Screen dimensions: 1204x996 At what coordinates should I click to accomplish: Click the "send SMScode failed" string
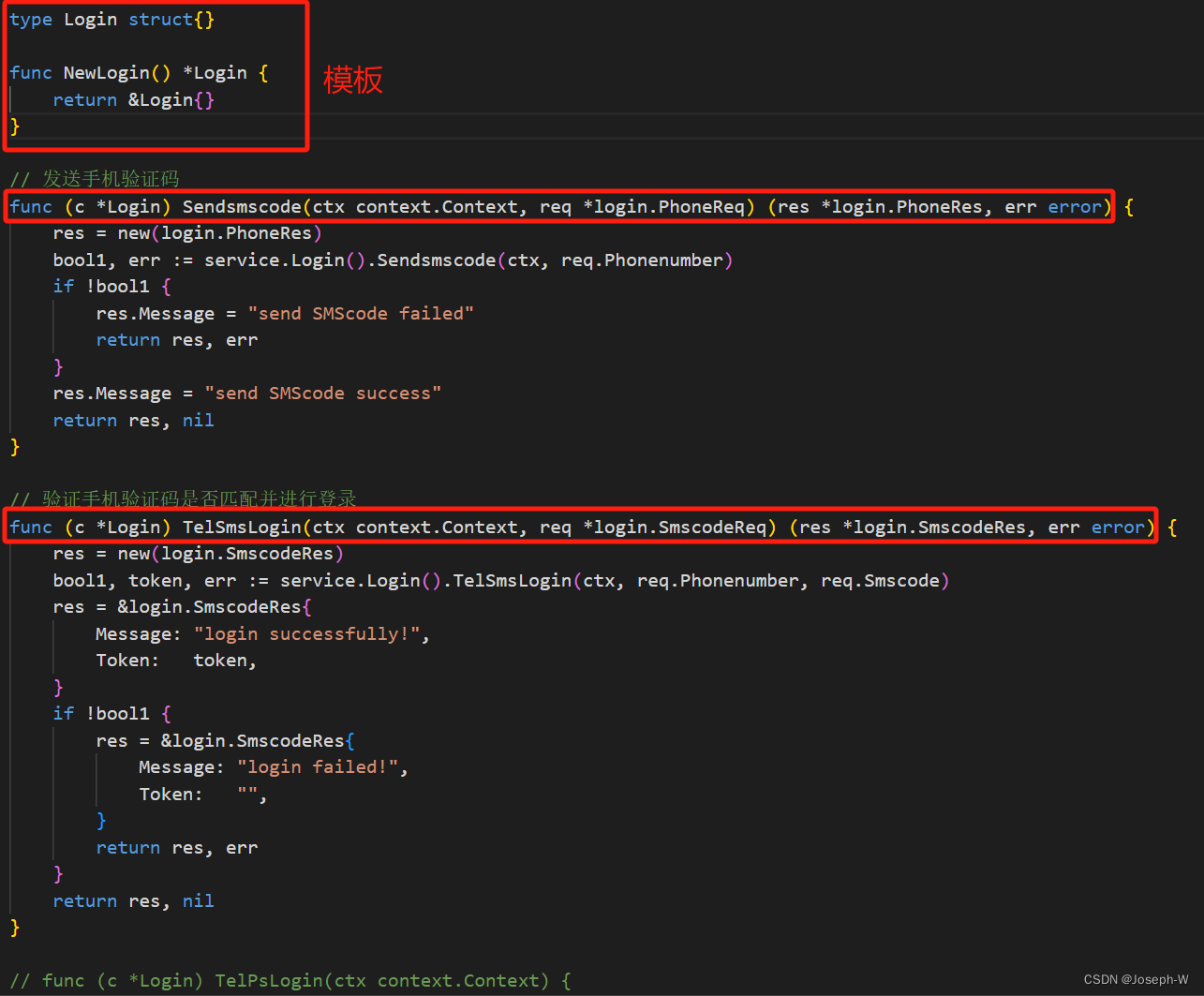pos(361,314)
